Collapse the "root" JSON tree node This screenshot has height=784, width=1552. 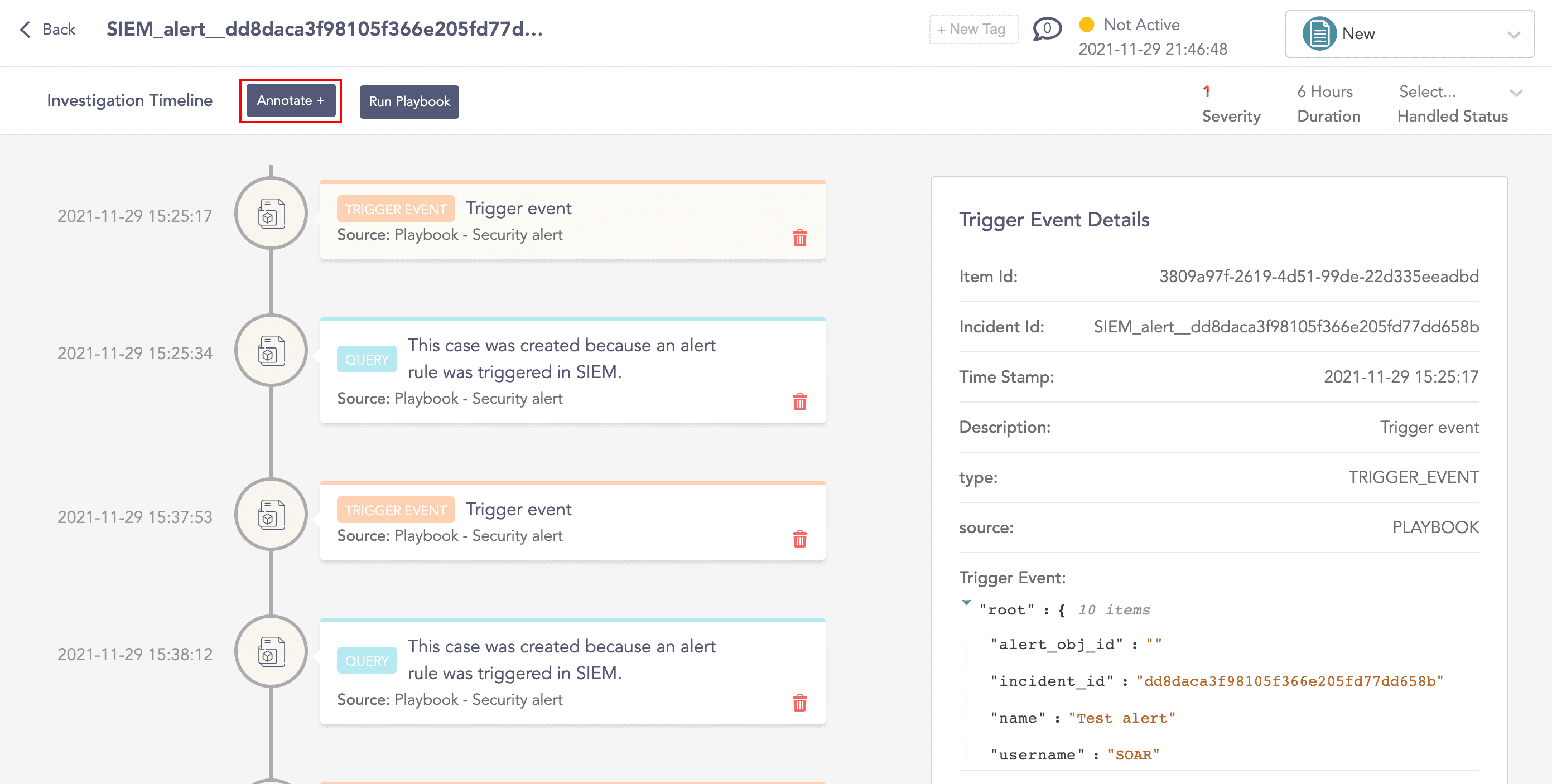tap(966, 603)
